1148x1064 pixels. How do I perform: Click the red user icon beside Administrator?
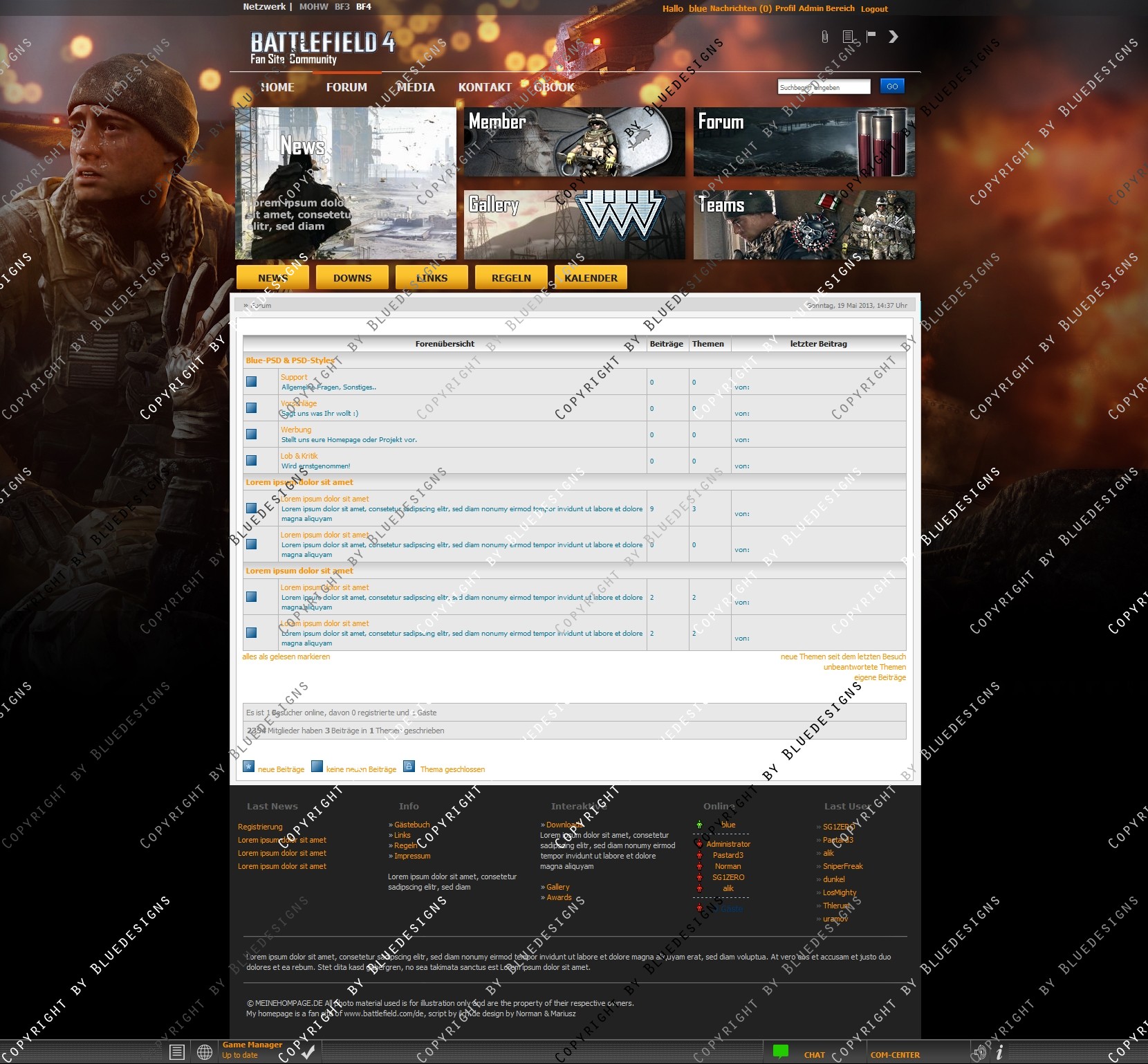pyautogui.click(x=699, y=844)
